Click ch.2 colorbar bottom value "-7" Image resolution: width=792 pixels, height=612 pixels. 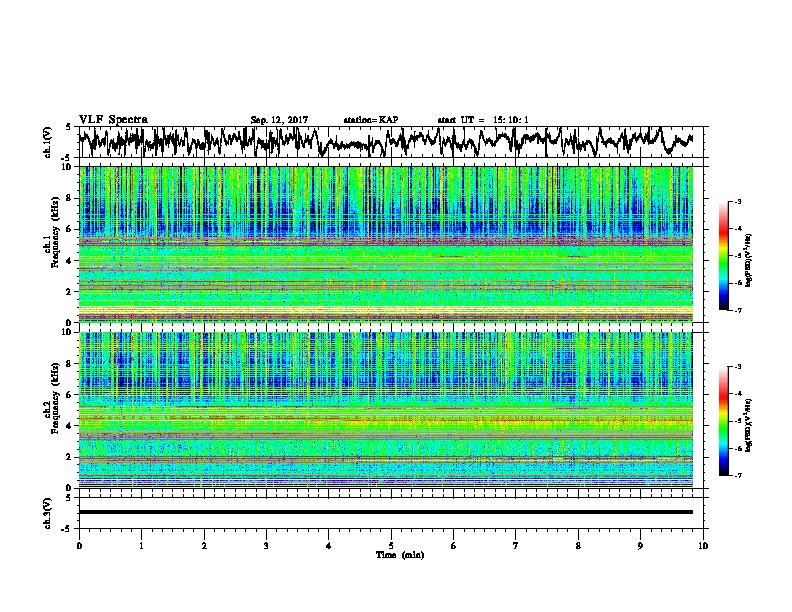click(738, 475)
